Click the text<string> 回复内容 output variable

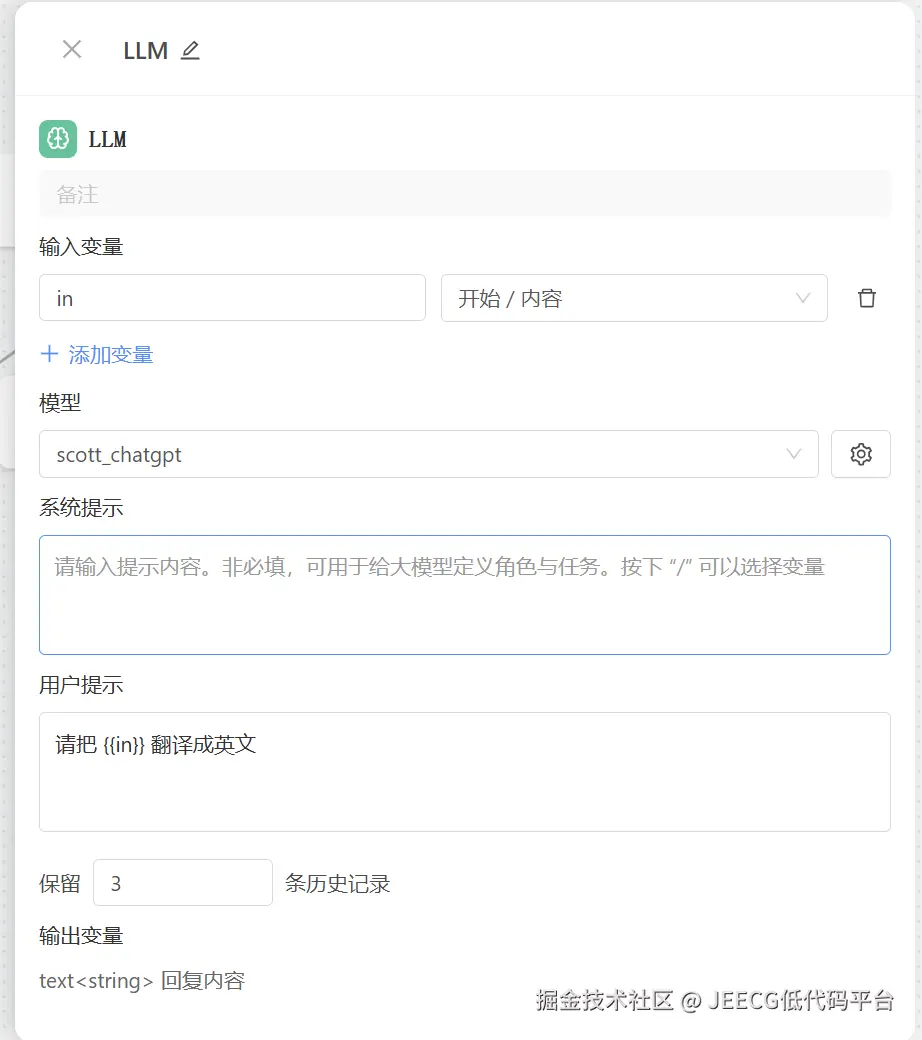click(x=142, y=981)
